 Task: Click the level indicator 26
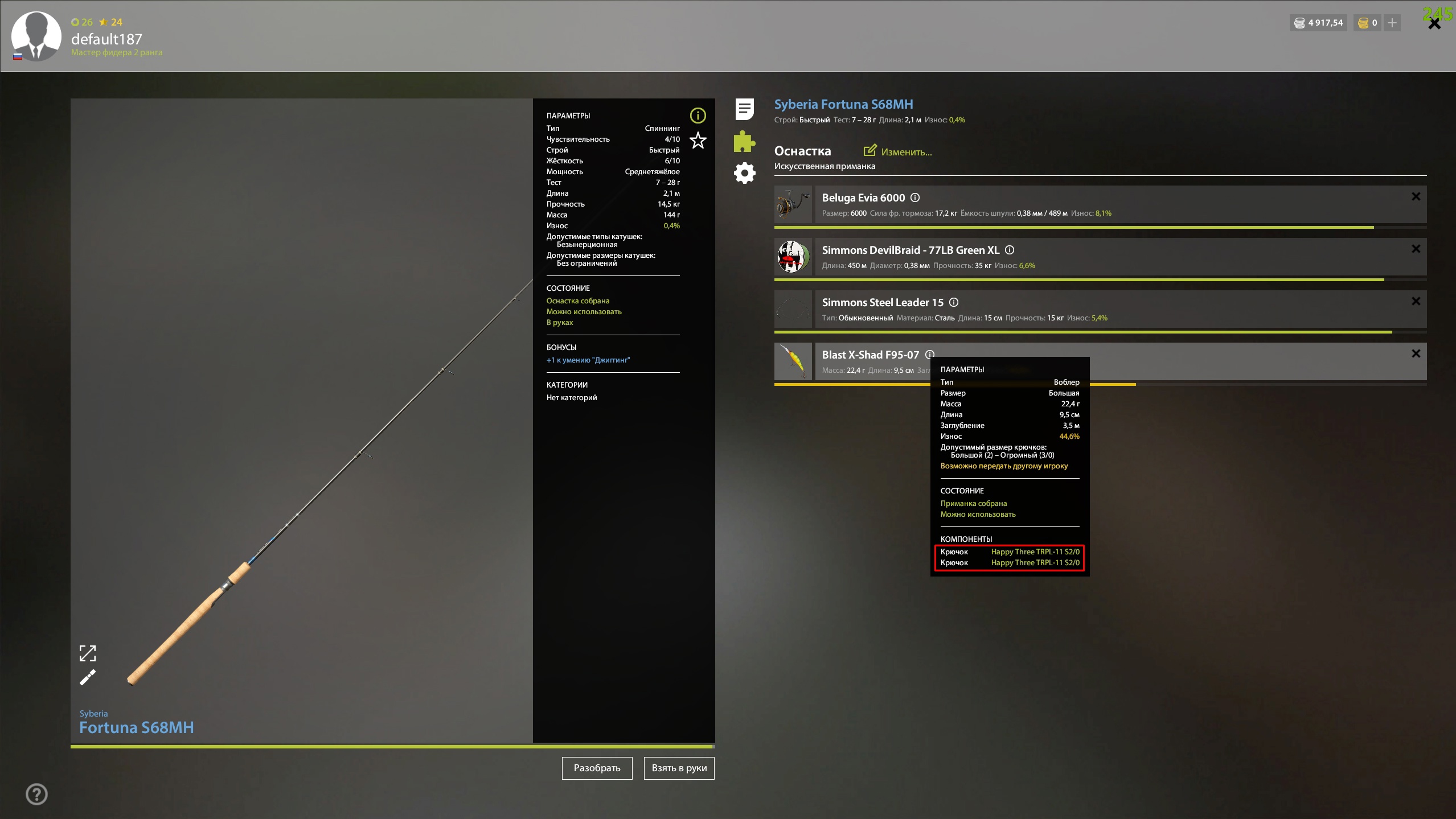click(82, 22)
